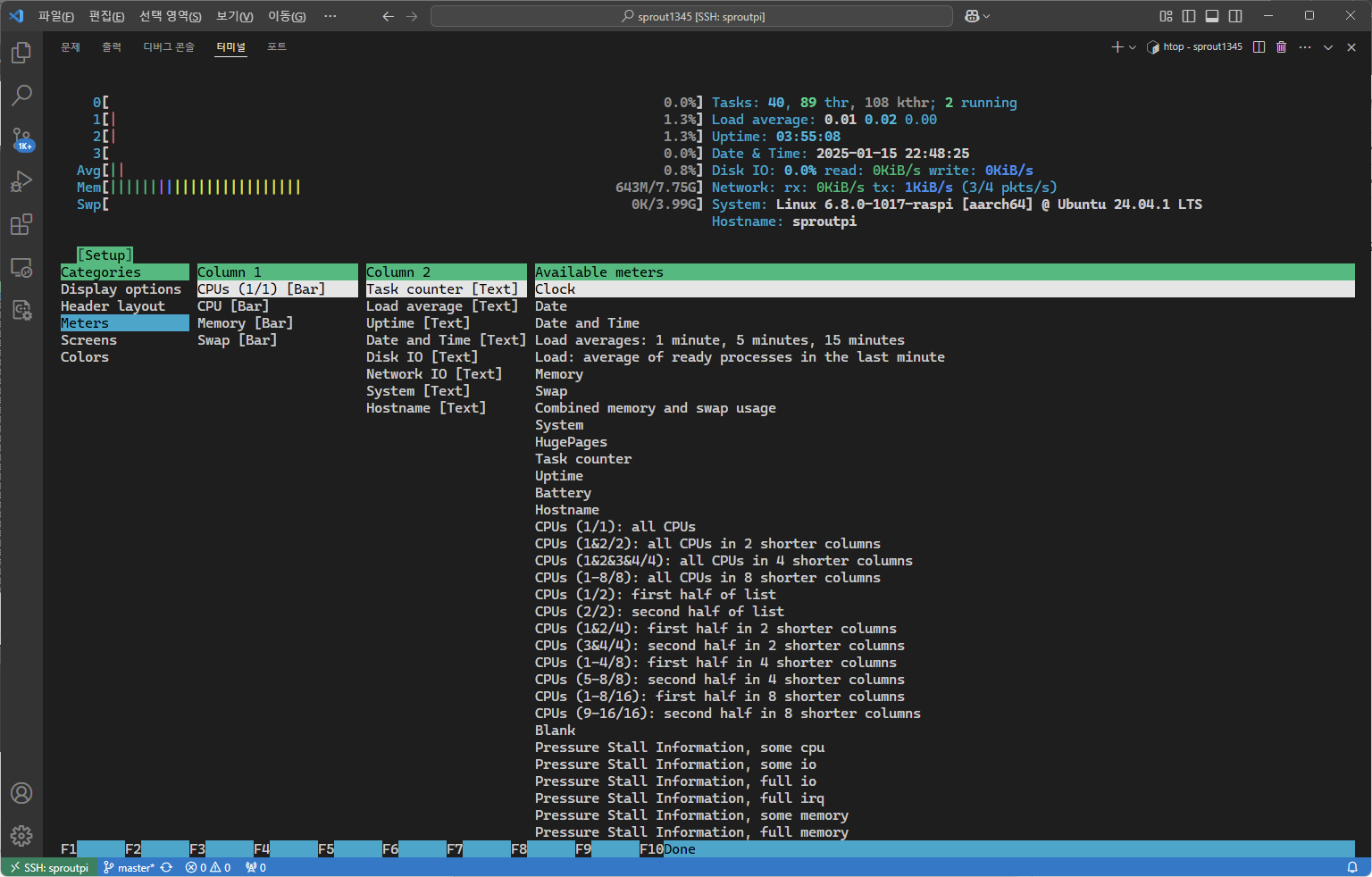1372x877 pixels.
Task: Switch to the 문제 panel tab
Action: pyautogui.click(x=71, y=47)
